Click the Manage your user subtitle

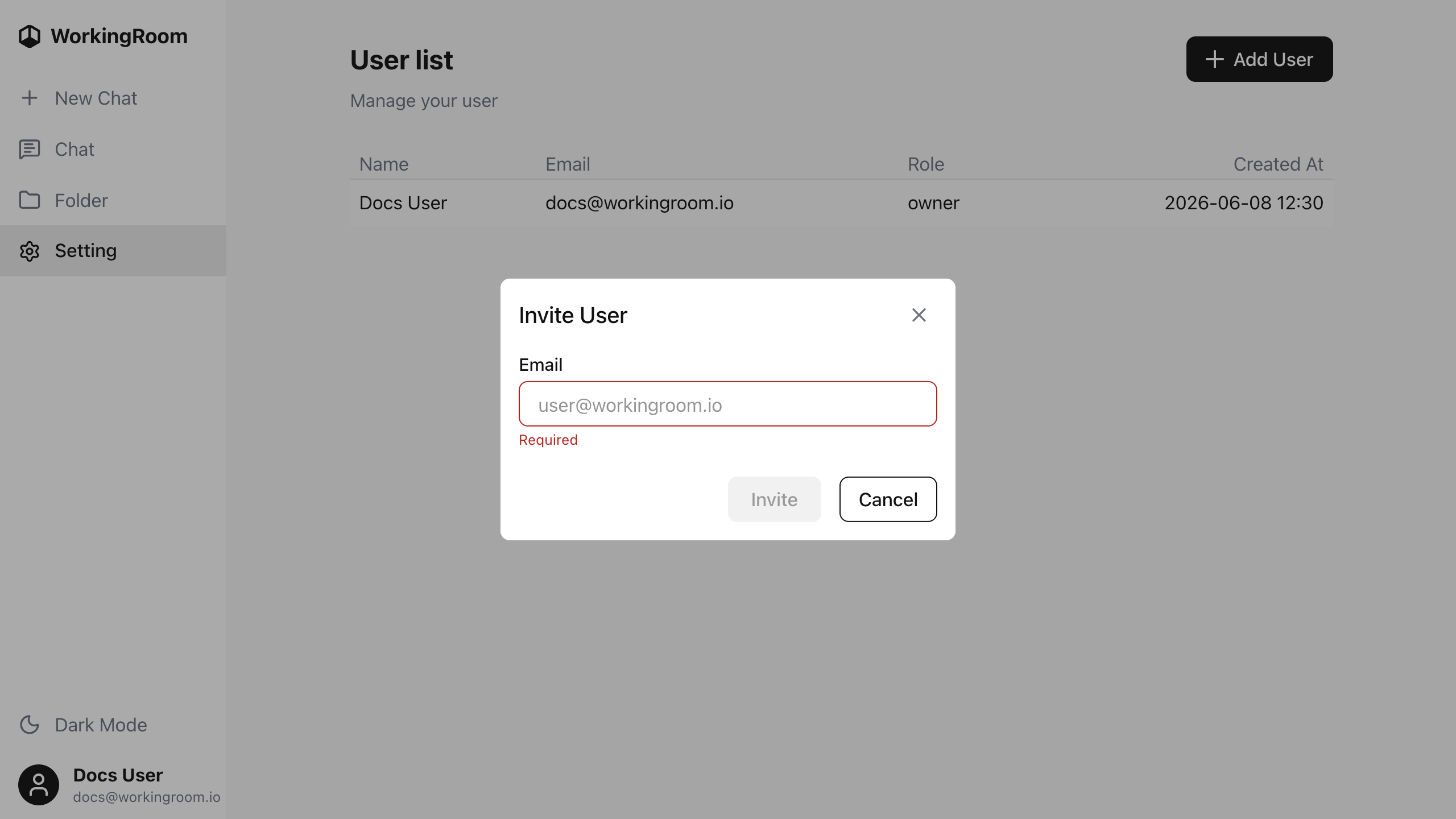click(x=424, y=101)
